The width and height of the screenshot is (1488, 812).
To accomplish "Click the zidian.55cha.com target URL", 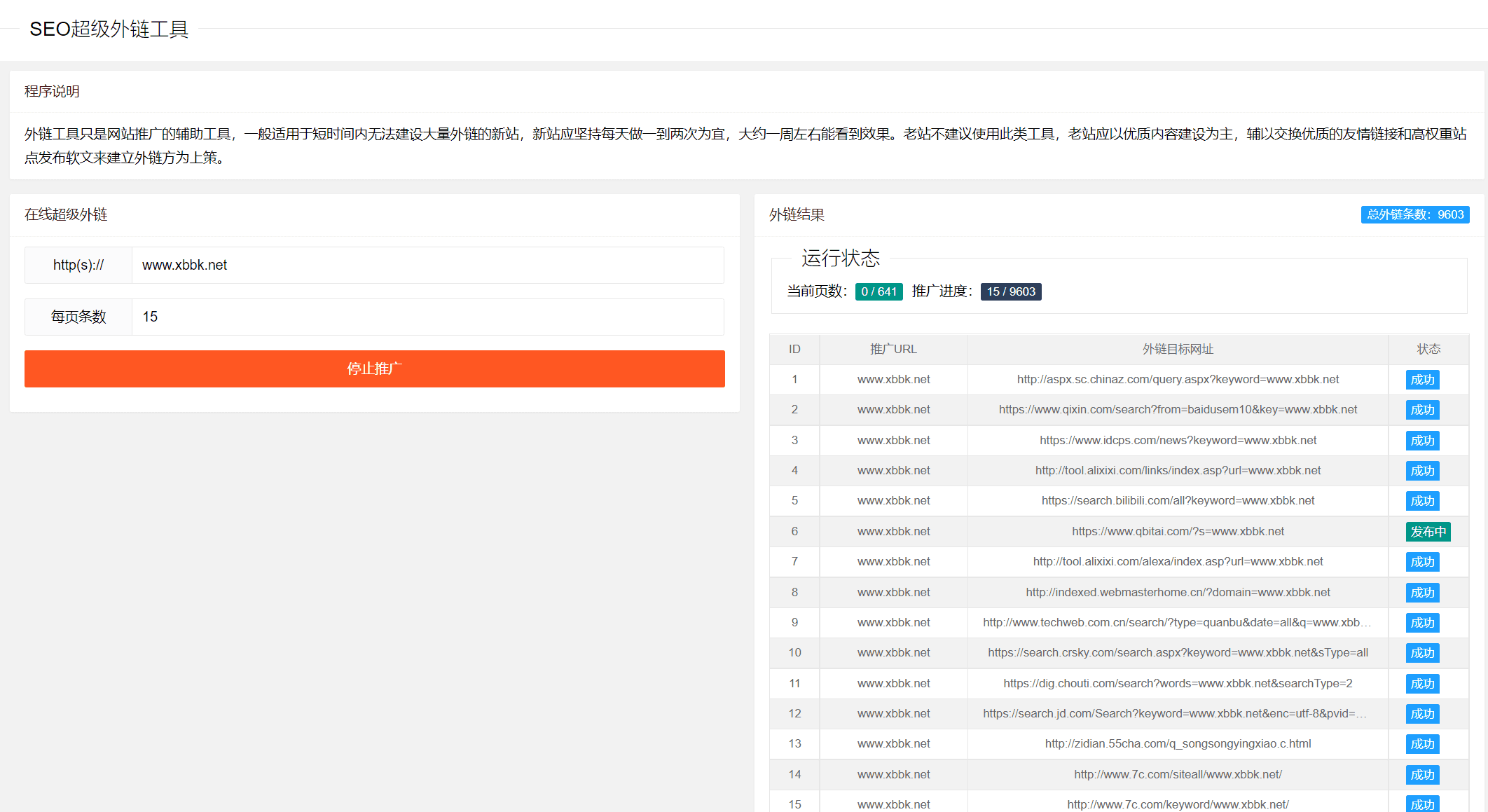I will [1178, 743].
